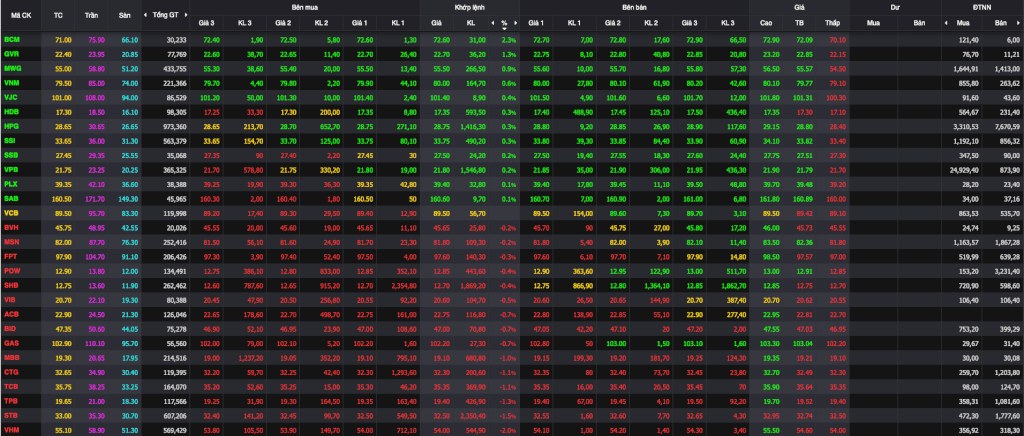This screenshot has height=436, width=1024.
Task: Select the TPB ticker symbol
Action: (x=11, y=400)
